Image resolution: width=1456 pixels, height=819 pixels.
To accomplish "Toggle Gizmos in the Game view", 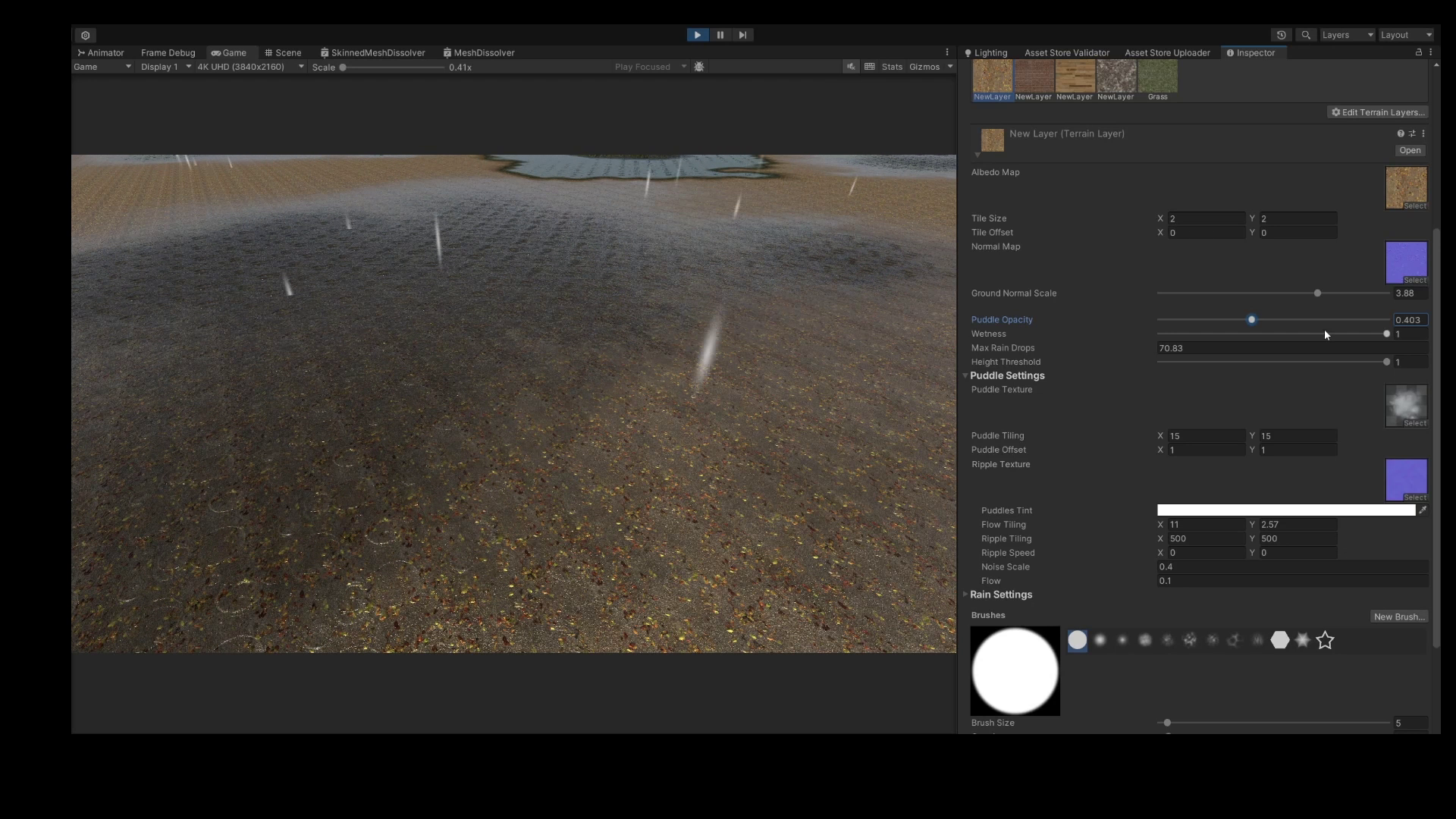I will (x=924, y=67).
